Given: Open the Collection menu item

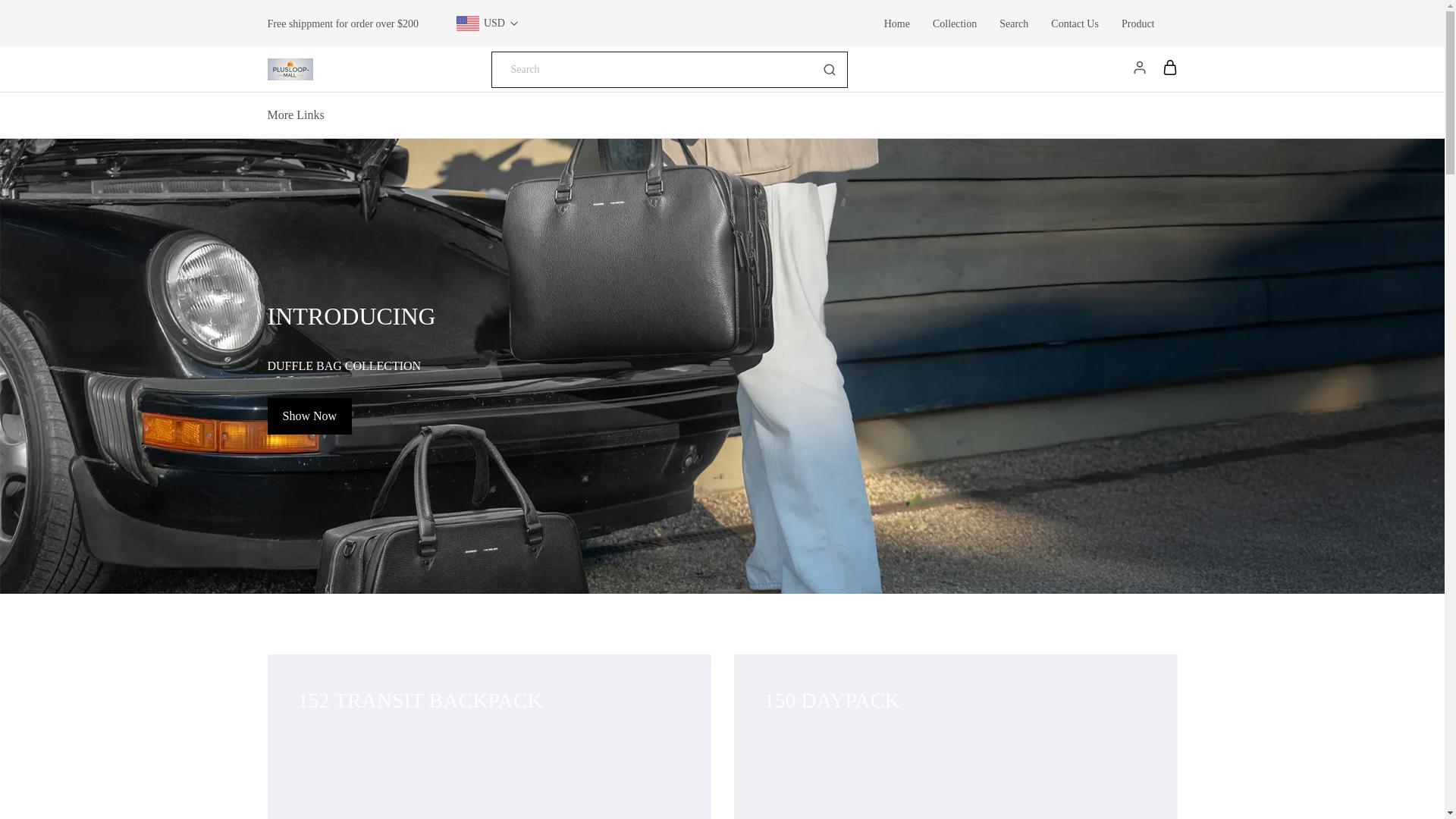Looking at the screenshot, I should [954, 24].
